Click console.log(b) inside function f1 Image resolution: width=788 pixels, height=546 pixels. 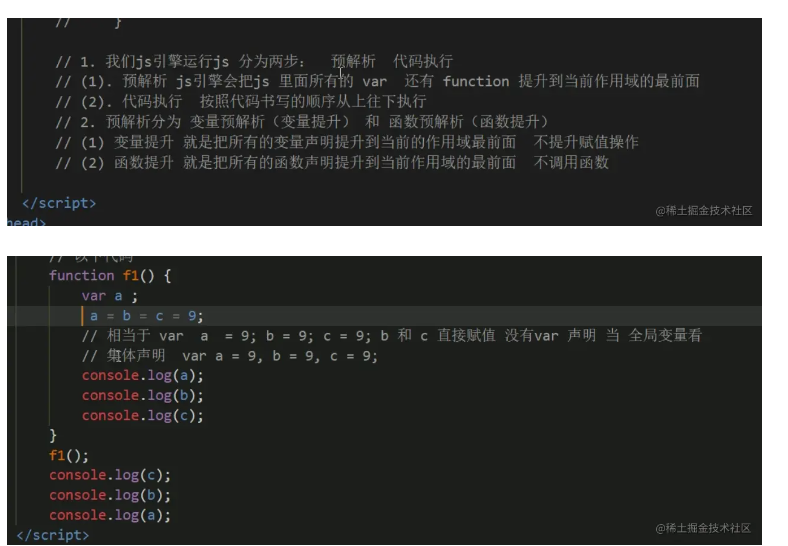coord(143,396)
